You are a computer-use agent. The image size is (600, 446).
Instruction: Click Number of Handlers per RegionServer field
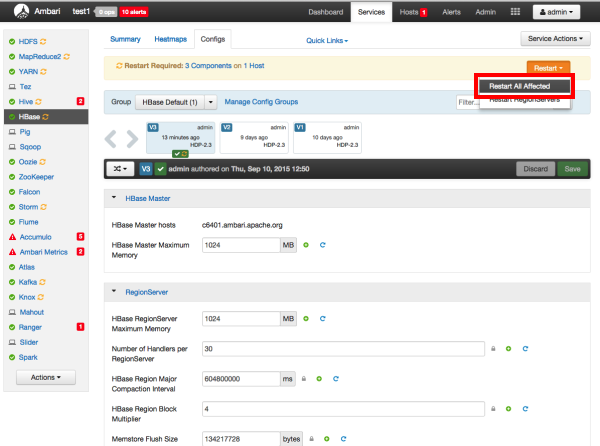[x=341, y=349]
